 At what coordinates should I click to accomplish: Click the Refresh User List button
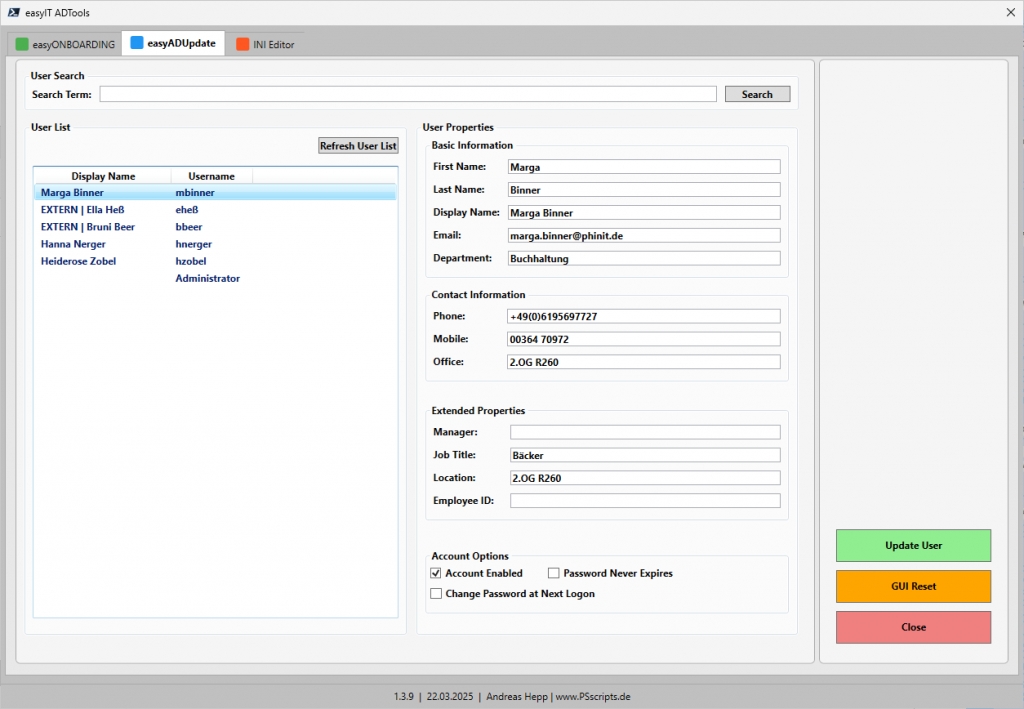[x=358, y=146]
